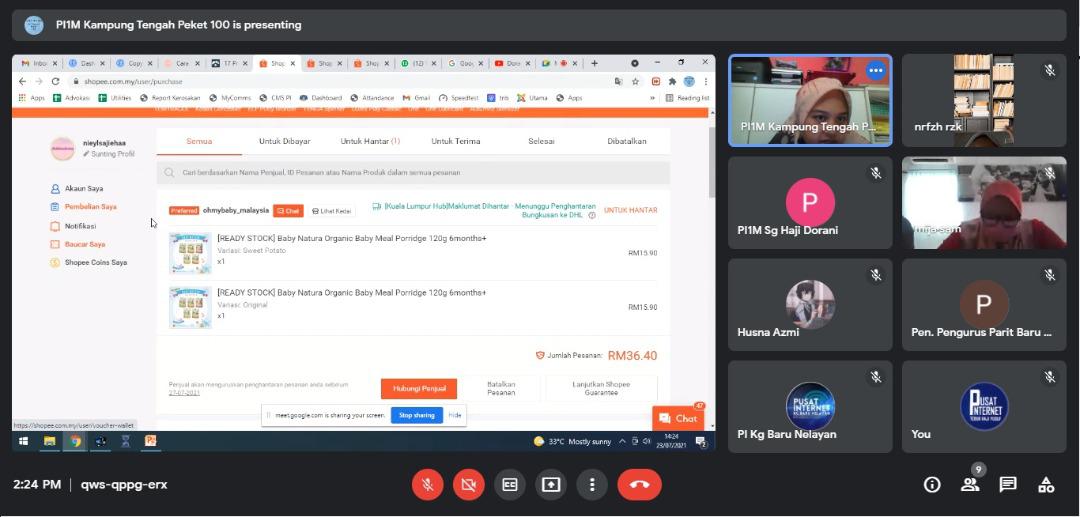Click Hide on sharing notification bar

[x=455, y=415]
